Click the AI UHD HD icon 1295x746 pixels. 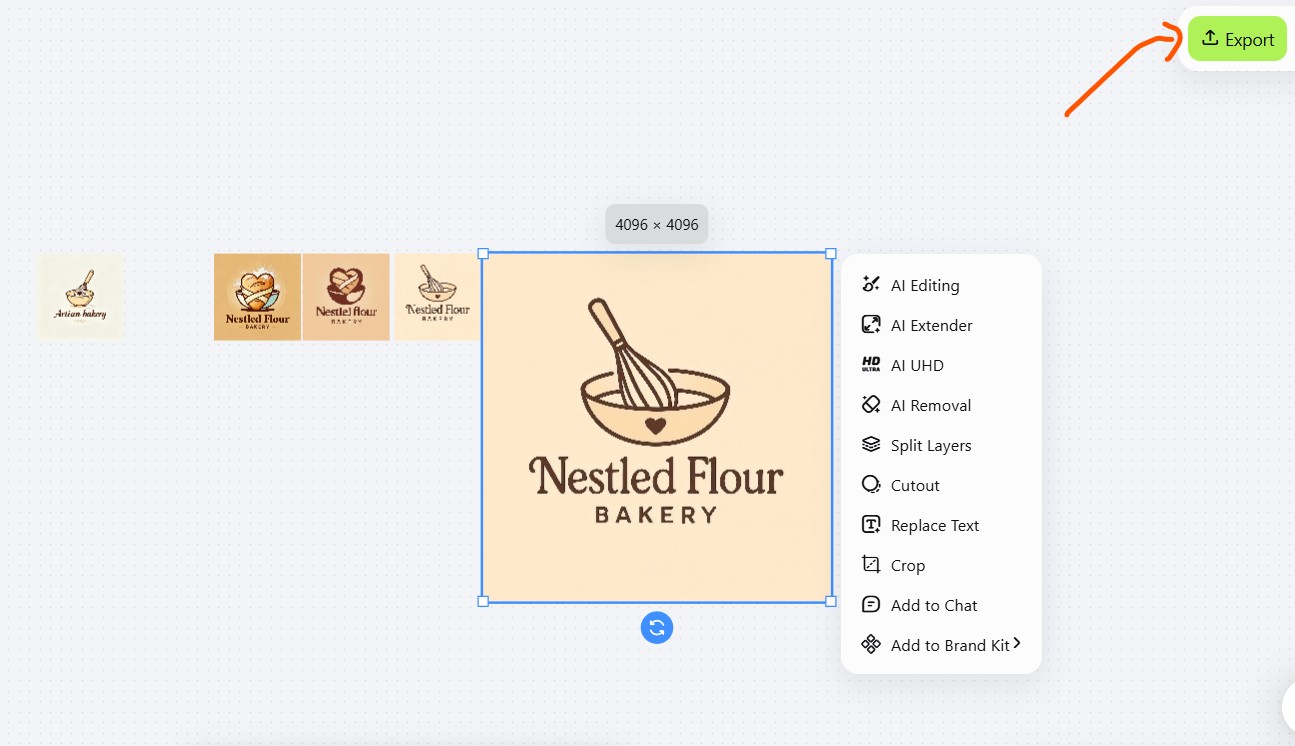tap(871, 365)
